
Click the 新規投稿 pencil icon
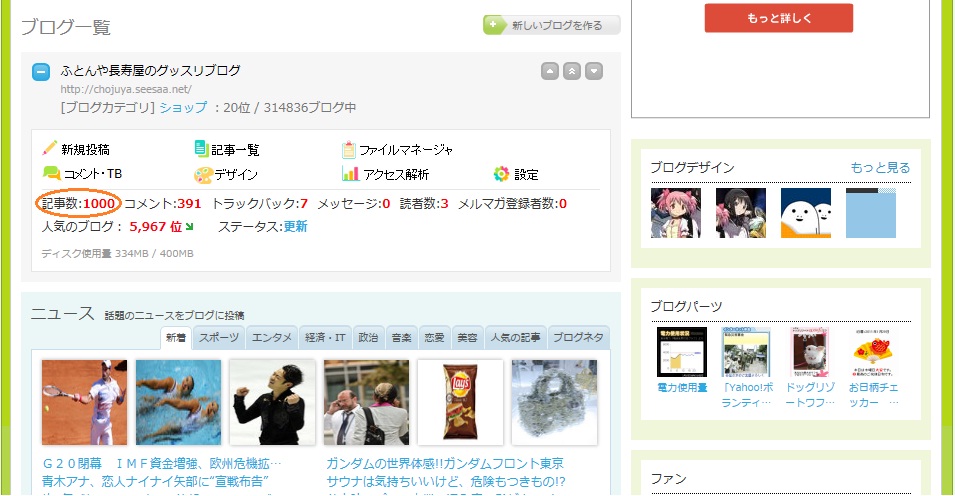[x=49, y=148]
